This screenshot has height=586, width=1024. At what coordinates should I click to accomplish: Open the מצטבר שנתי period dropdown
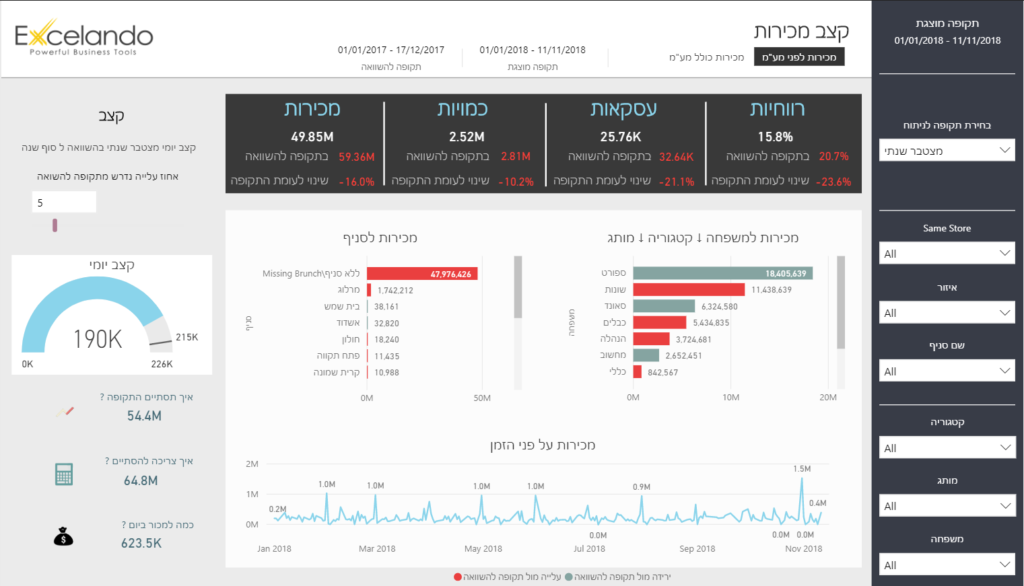[947, 150]
